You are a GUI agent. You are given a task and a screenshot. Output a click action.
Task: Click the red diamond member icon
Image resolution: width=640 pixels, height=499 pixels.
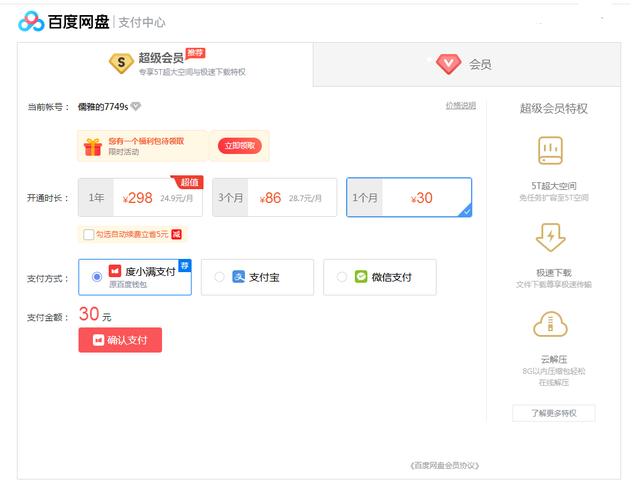(x=448, y=64)
